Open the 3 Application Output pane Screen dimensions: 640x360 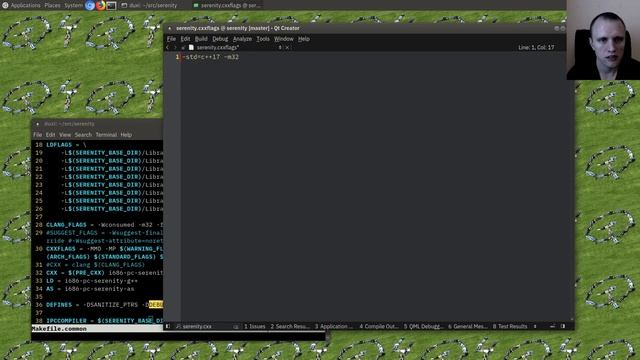pos(334,326)
